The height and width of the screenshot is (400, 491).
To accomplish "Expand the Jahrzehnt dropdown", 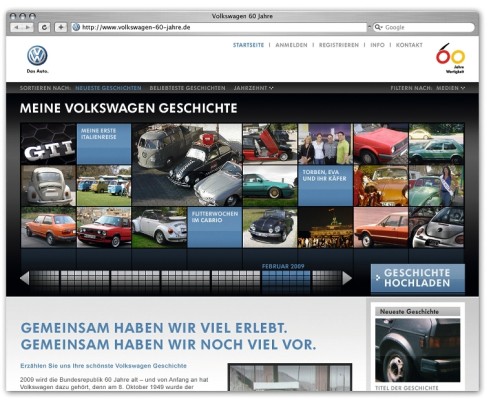I will pyautogui.click(x=253, y=88).
